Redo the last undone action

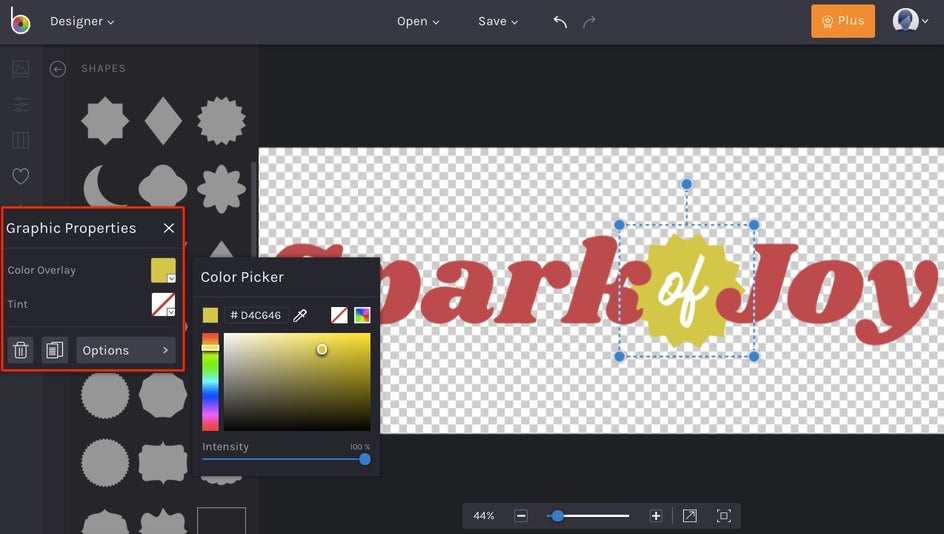click(x=589, y=22)
